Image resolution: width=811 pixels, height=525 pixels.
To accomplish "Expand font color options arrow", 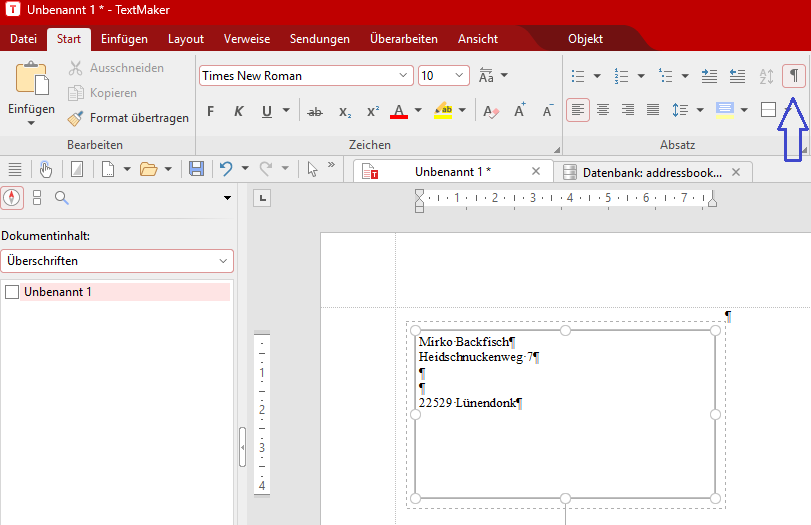I will click(418, 110).
